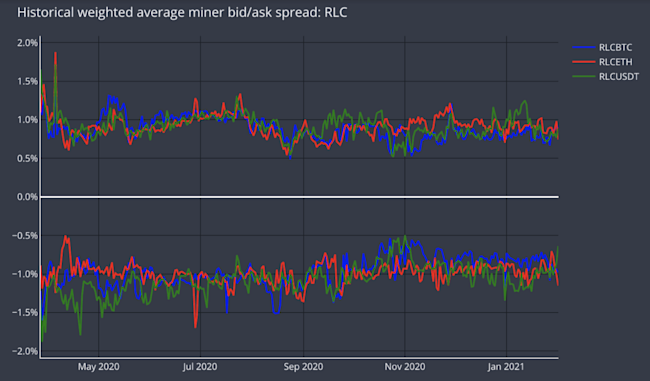The image size is (650, 381).
Task: Click the 0.0% y-axis tick label
Action: pyautogui.click(x=27, y=197)
